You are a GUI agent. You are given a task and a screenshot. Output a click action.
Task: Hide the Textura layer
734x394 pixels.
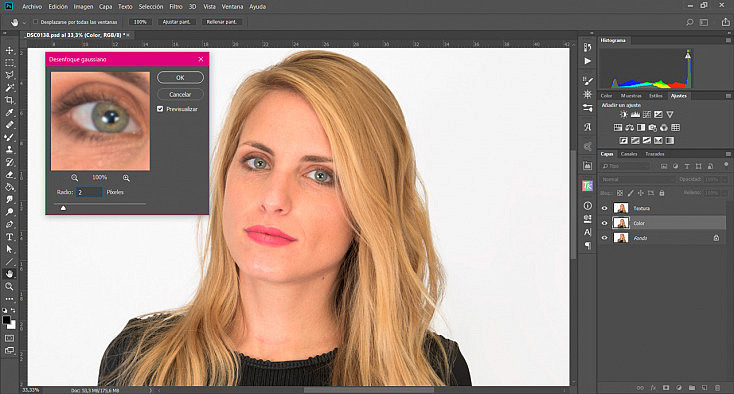604,208
